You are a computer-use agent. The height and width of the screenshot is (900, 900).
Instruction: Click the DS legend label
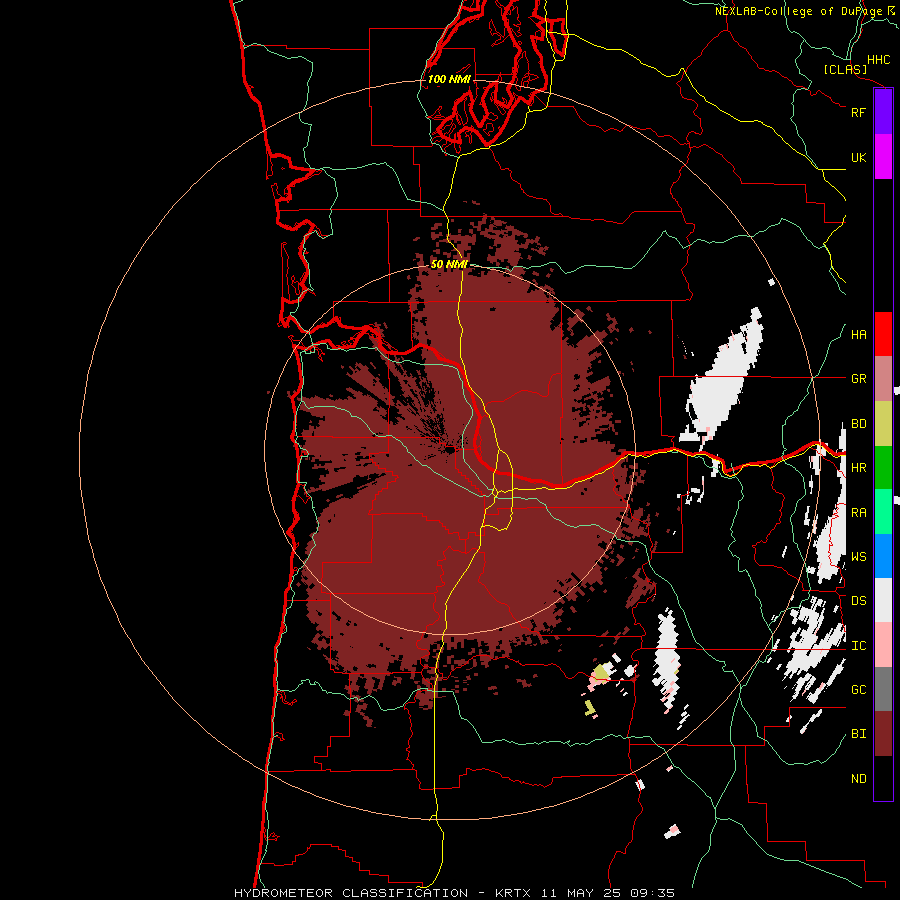click(858, 601)
